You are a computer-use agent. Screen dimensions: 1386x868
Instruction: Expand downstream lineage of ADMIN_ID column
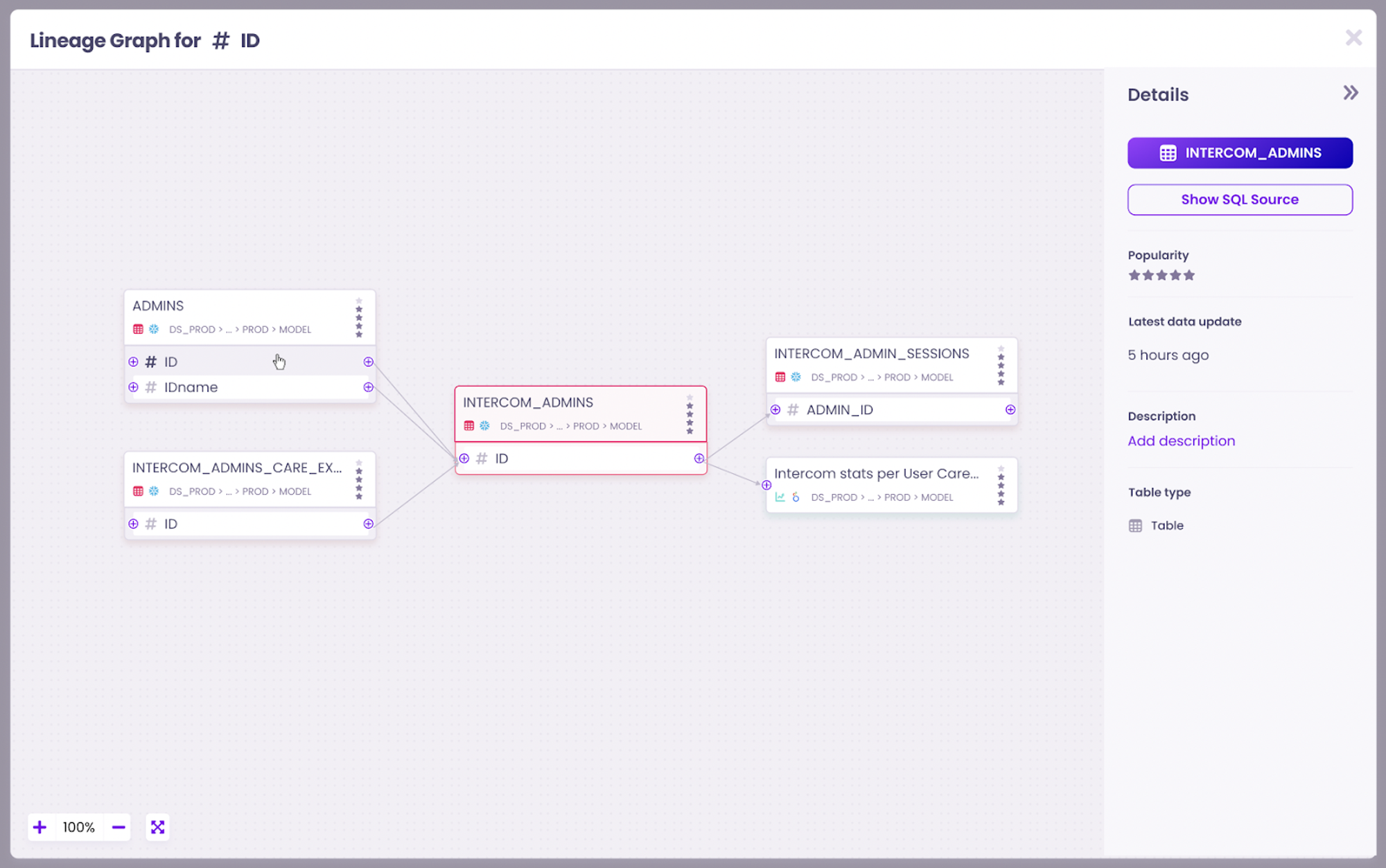tap(1009, 409)
